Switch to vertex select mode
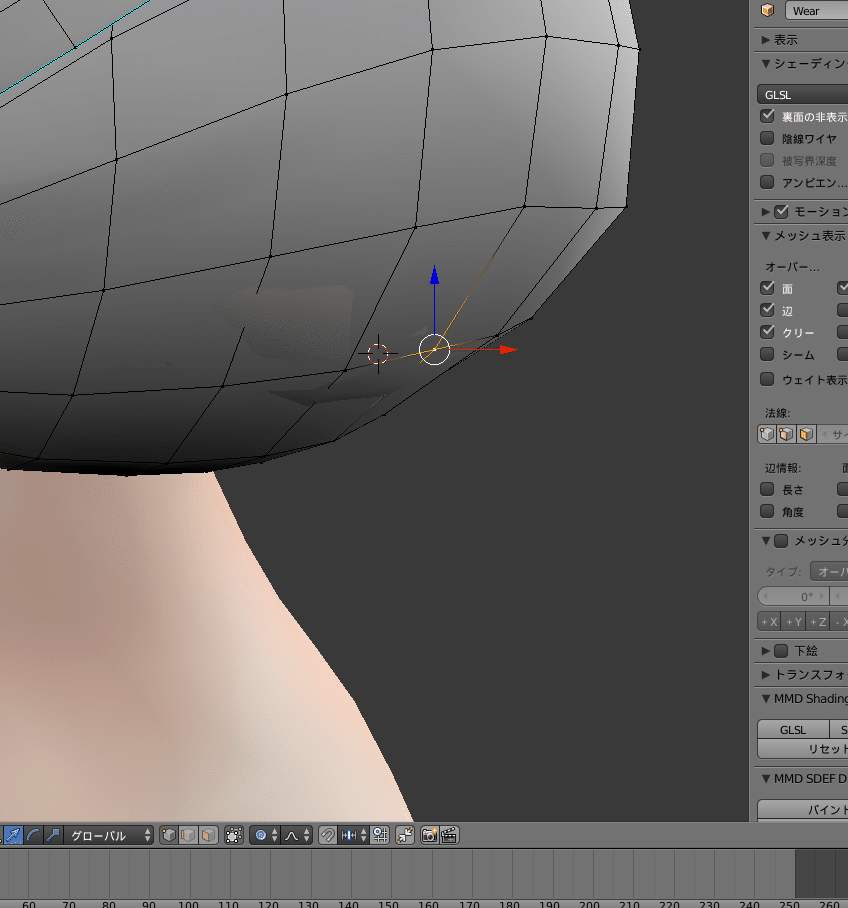 click(x=169, y=835)
